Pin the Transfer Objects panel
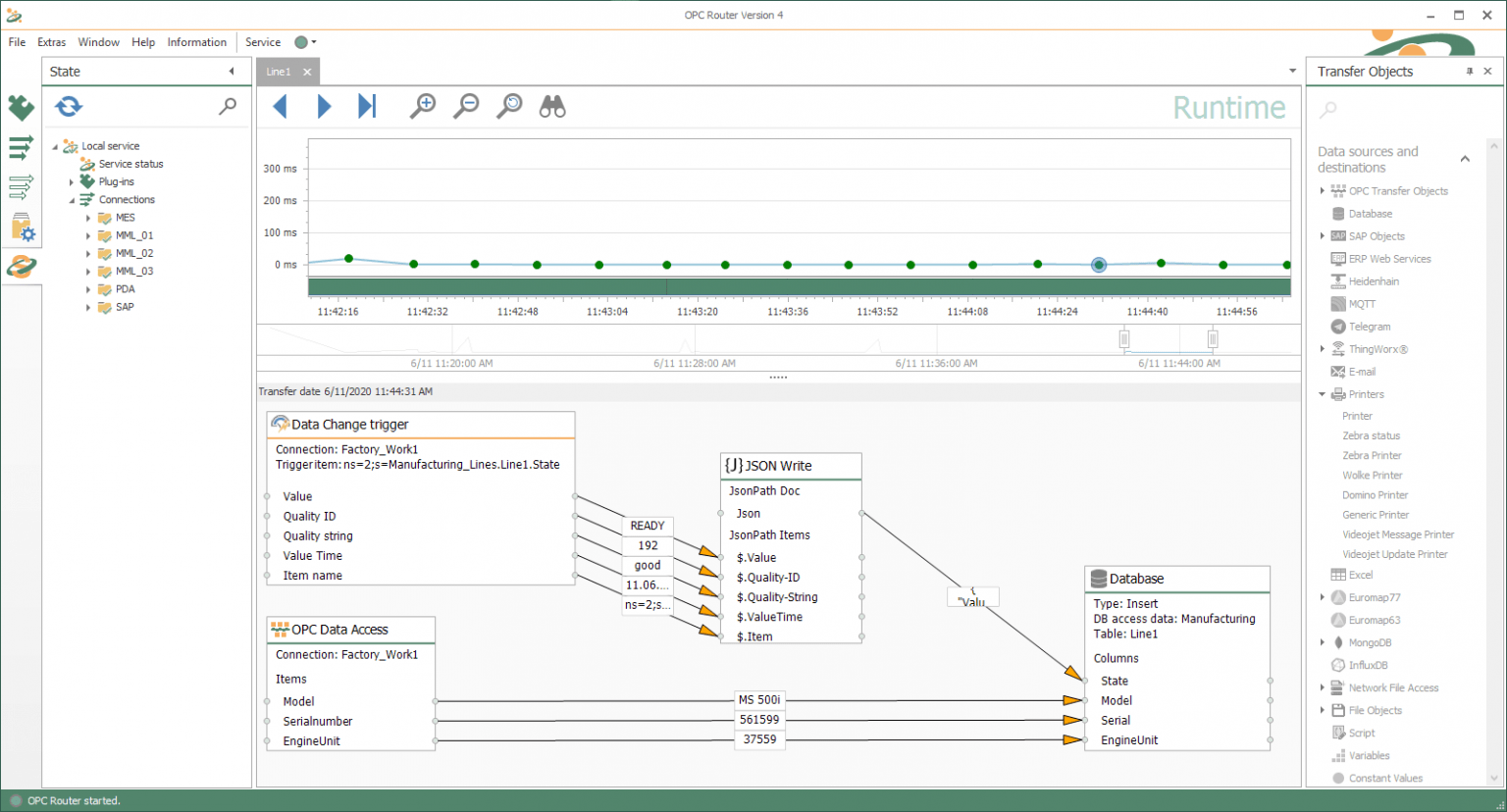Image resolution: width=1507 pixels, height=812 pixels. (x=1469, y=72)
